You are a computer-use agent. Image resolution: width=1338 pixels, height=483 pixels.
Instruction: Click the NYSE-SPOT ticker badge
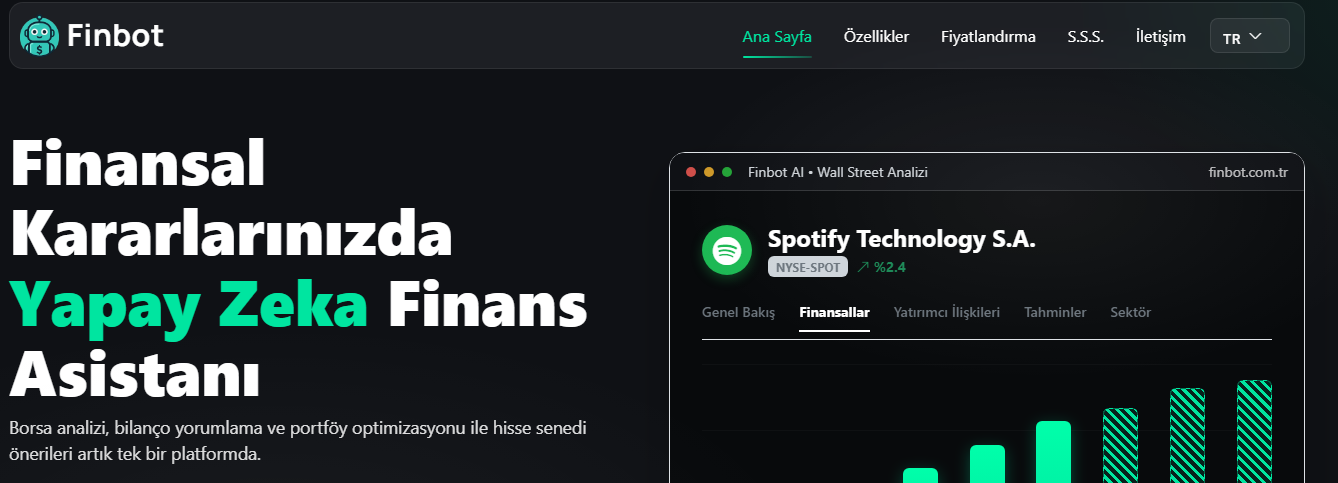[808, 267]
